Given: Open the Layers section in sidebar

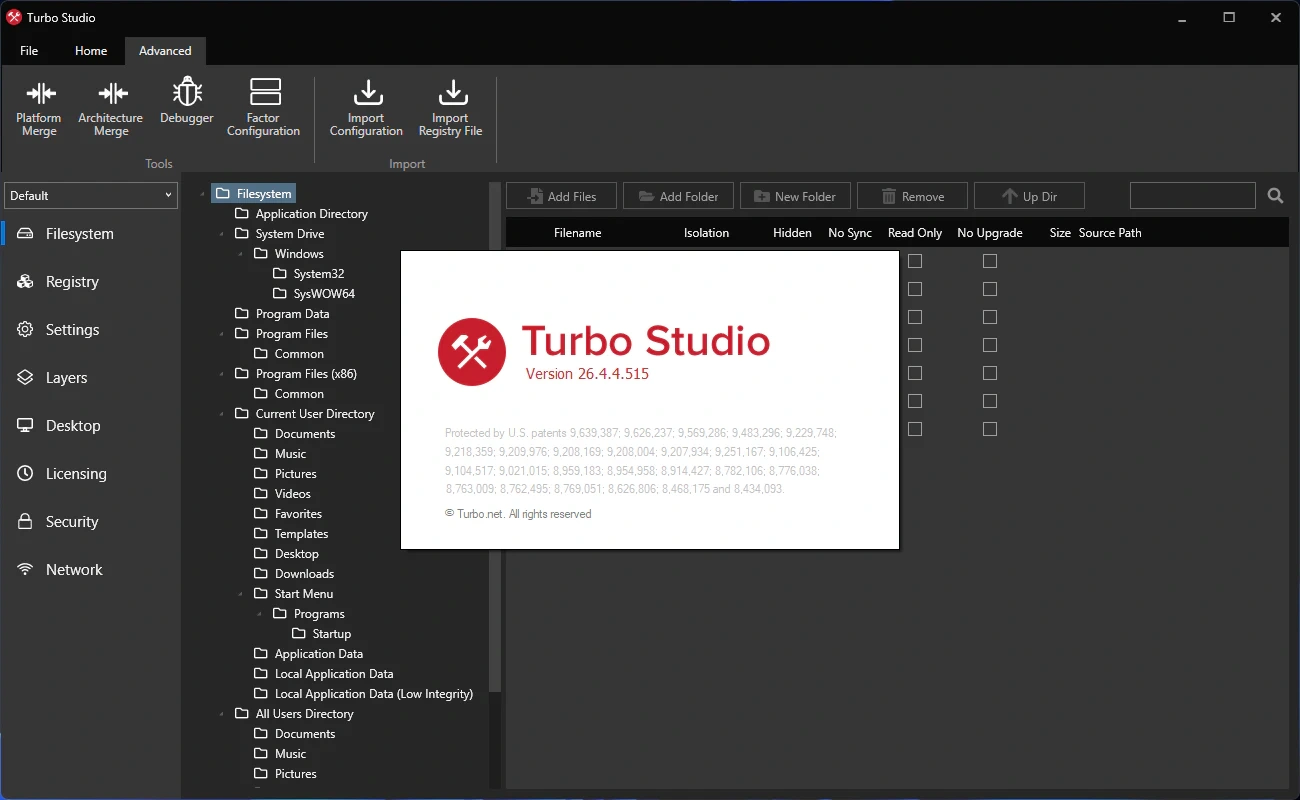Looking at the screenshot, I should [66, 378].
